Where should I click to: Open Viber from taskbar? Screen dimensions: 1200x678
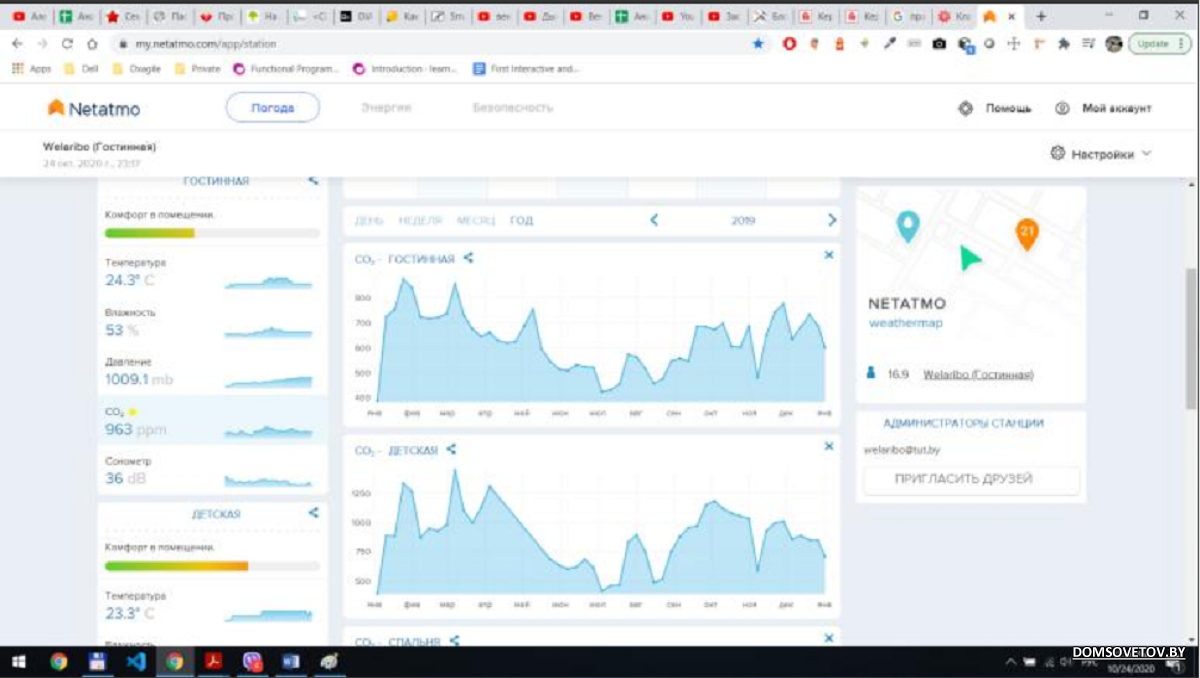click(x=252, y=661)
